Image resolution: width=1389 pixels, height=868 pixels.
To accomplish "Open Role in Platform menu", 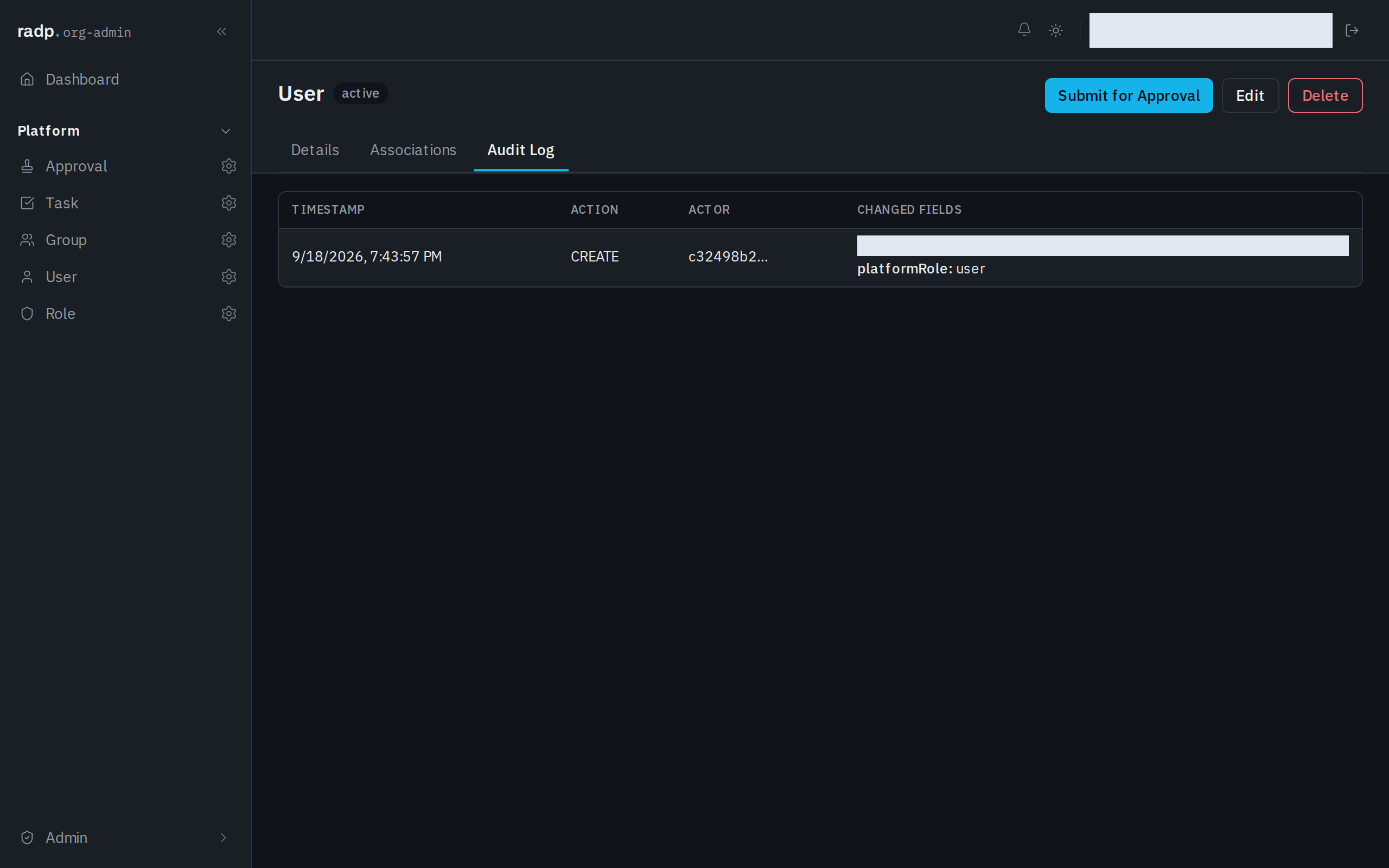I will click(109, 314).
